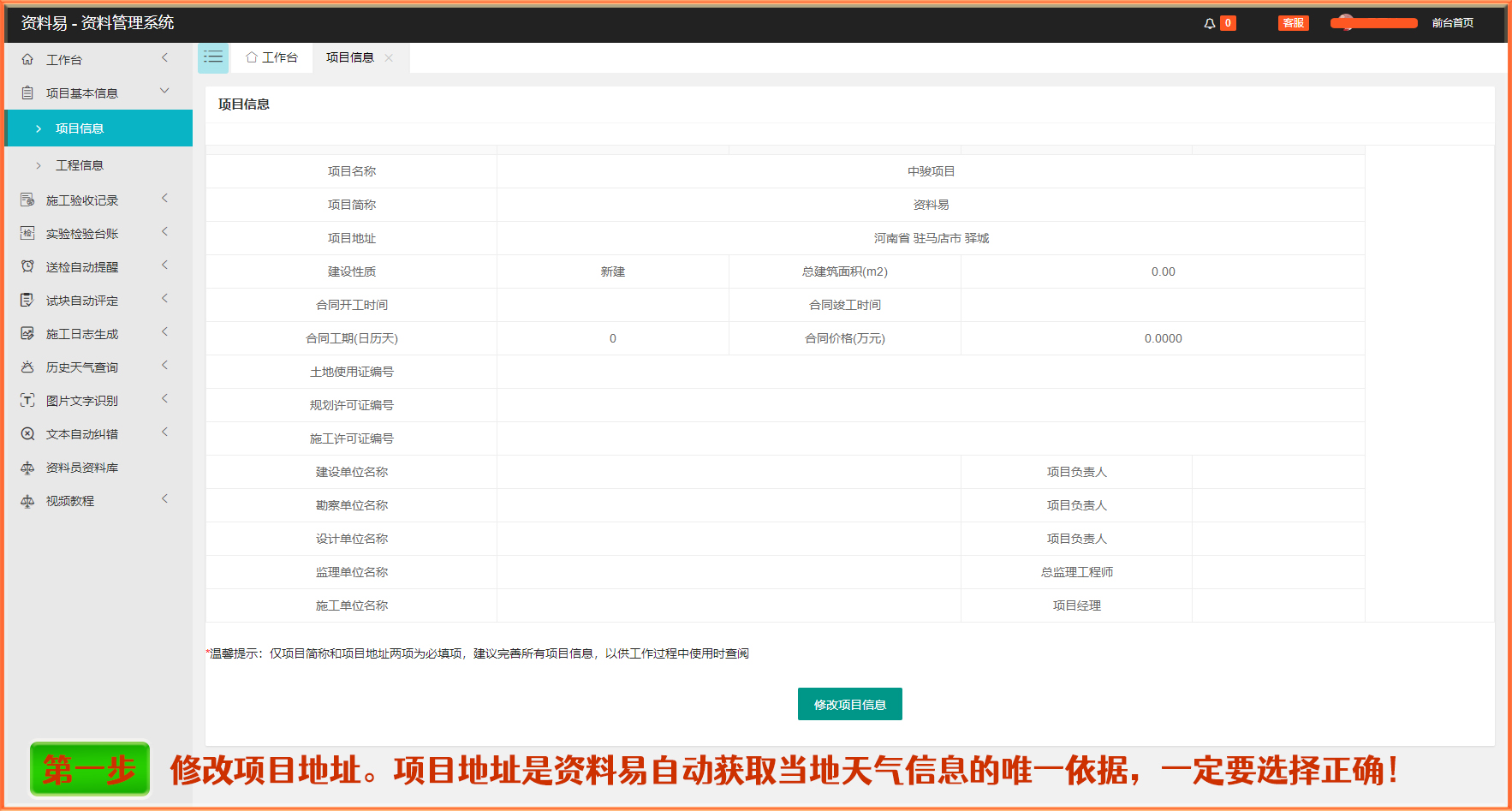Click the 历史天气查询 weather icon
1512x811 pixels.
point(27,367)
